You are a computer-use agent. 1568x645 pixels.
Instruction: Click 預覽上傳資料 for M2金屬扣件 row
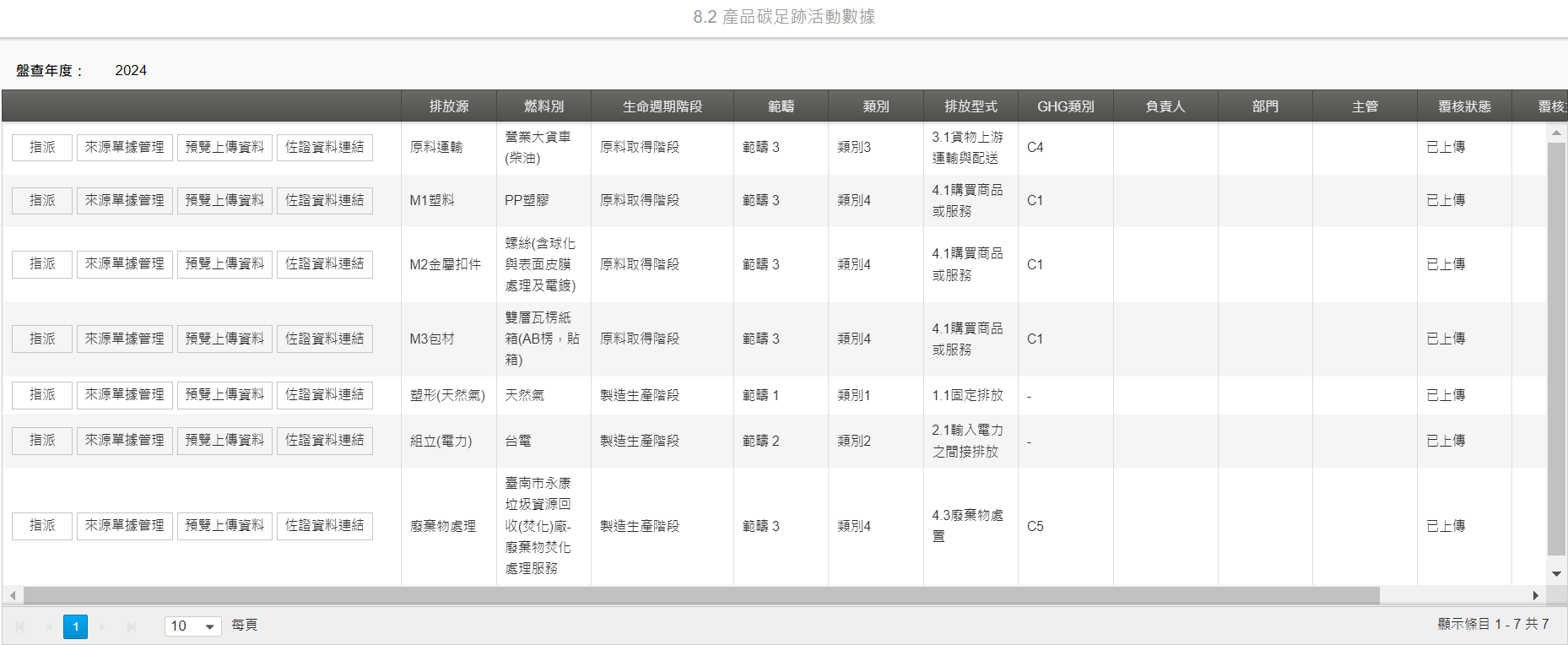point(224,264)
